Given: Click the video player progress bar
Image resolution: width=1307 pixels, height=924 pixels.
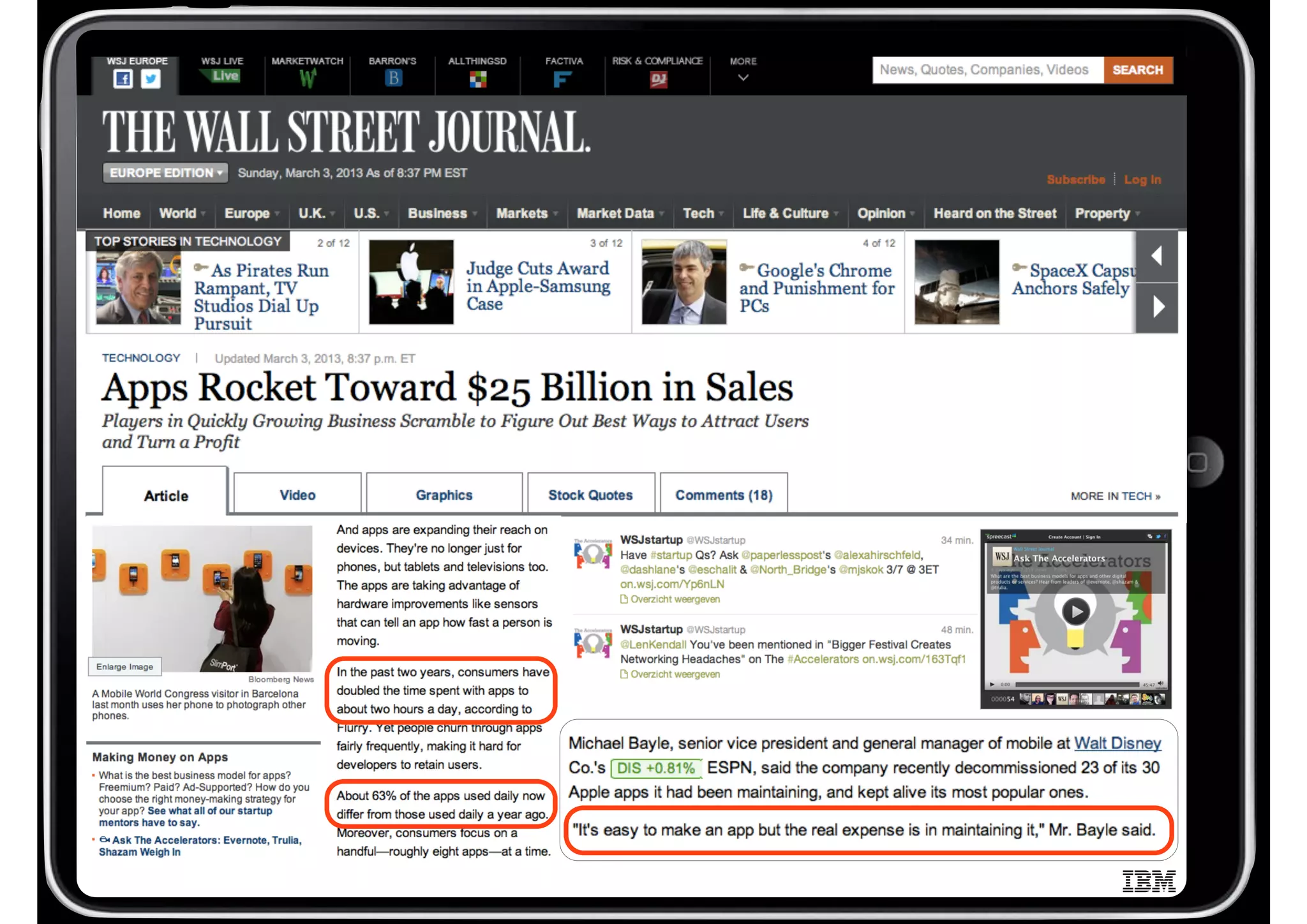Looking at the screenshot, I should coord(1076,684).
